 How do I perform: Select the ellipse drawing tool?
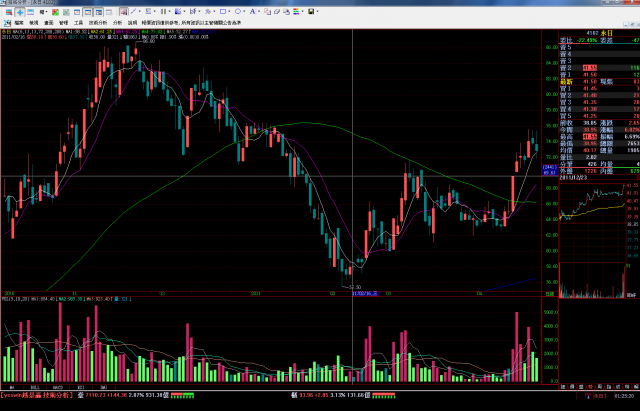click(238, 11)
